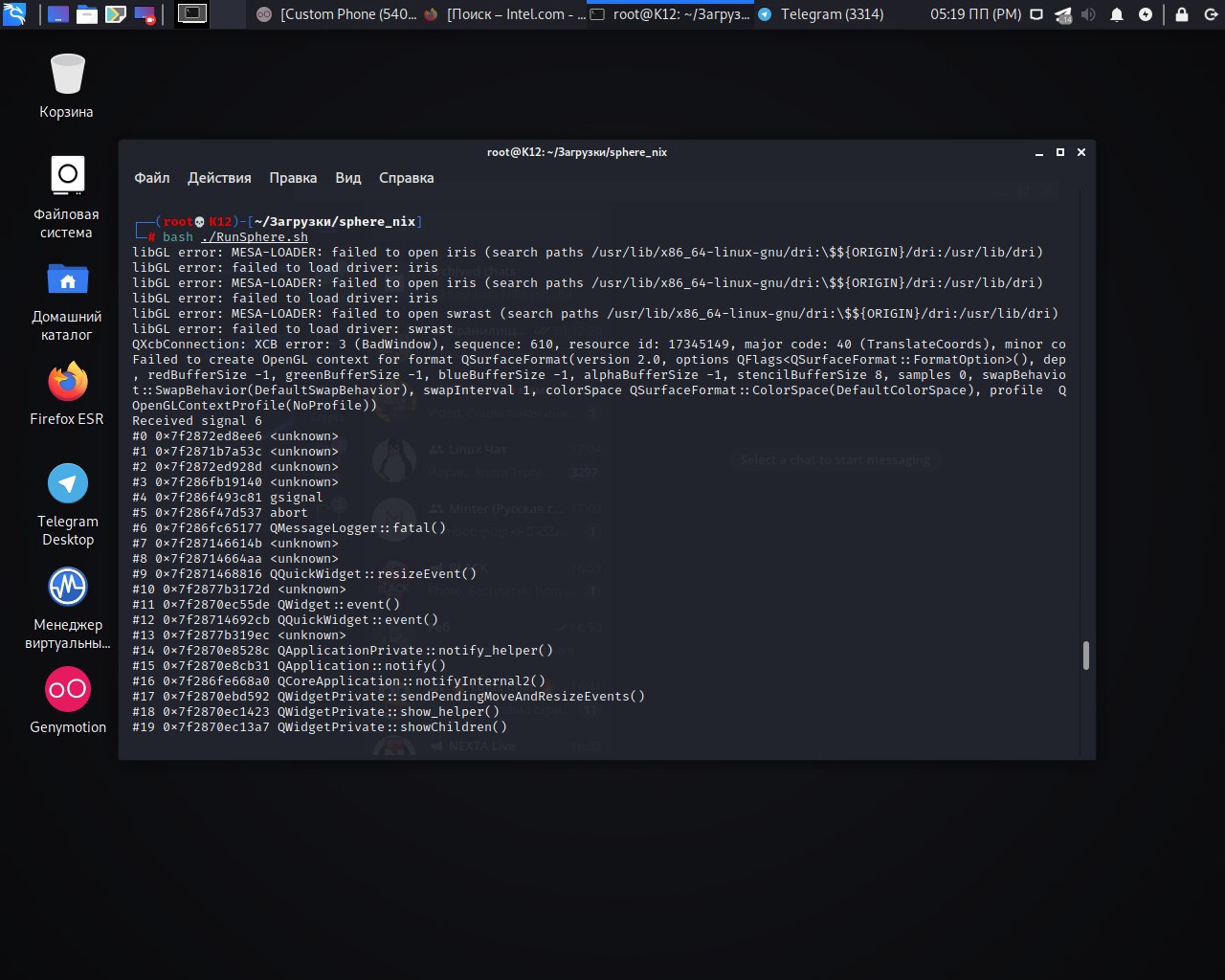Open the file manager panel launcher
Screen dimensions: 1225x980
(86, 14)
